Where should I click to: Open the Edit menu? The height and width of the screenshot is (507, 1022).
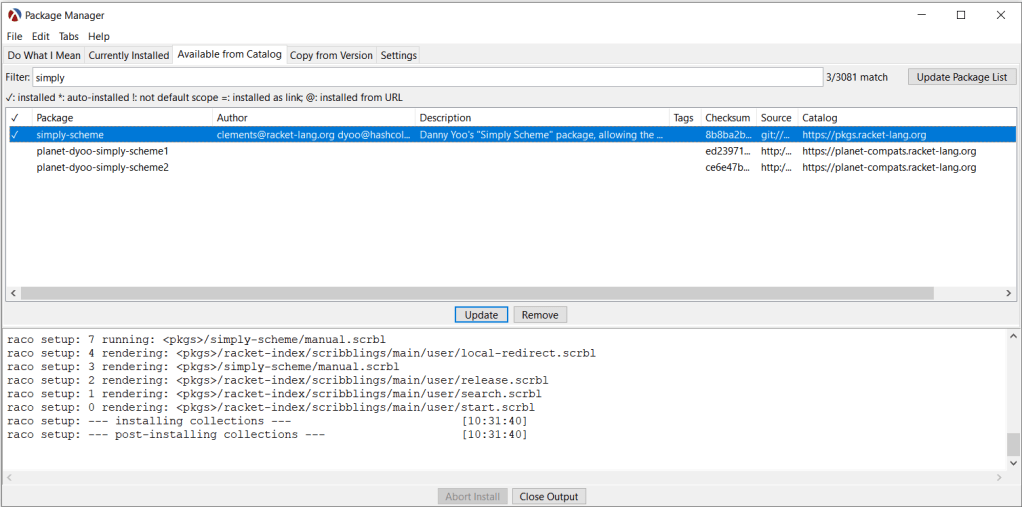pyautogui.click(x=40, y=36)
